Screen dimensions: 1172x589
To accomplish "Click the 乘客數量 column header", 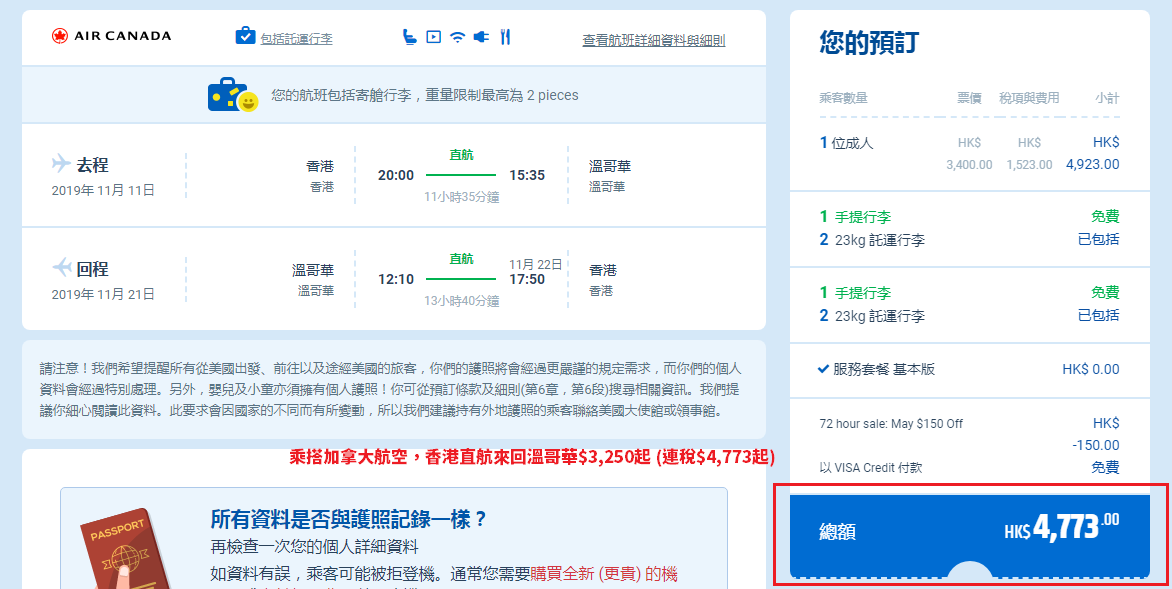I will click(x=843, y=98).
